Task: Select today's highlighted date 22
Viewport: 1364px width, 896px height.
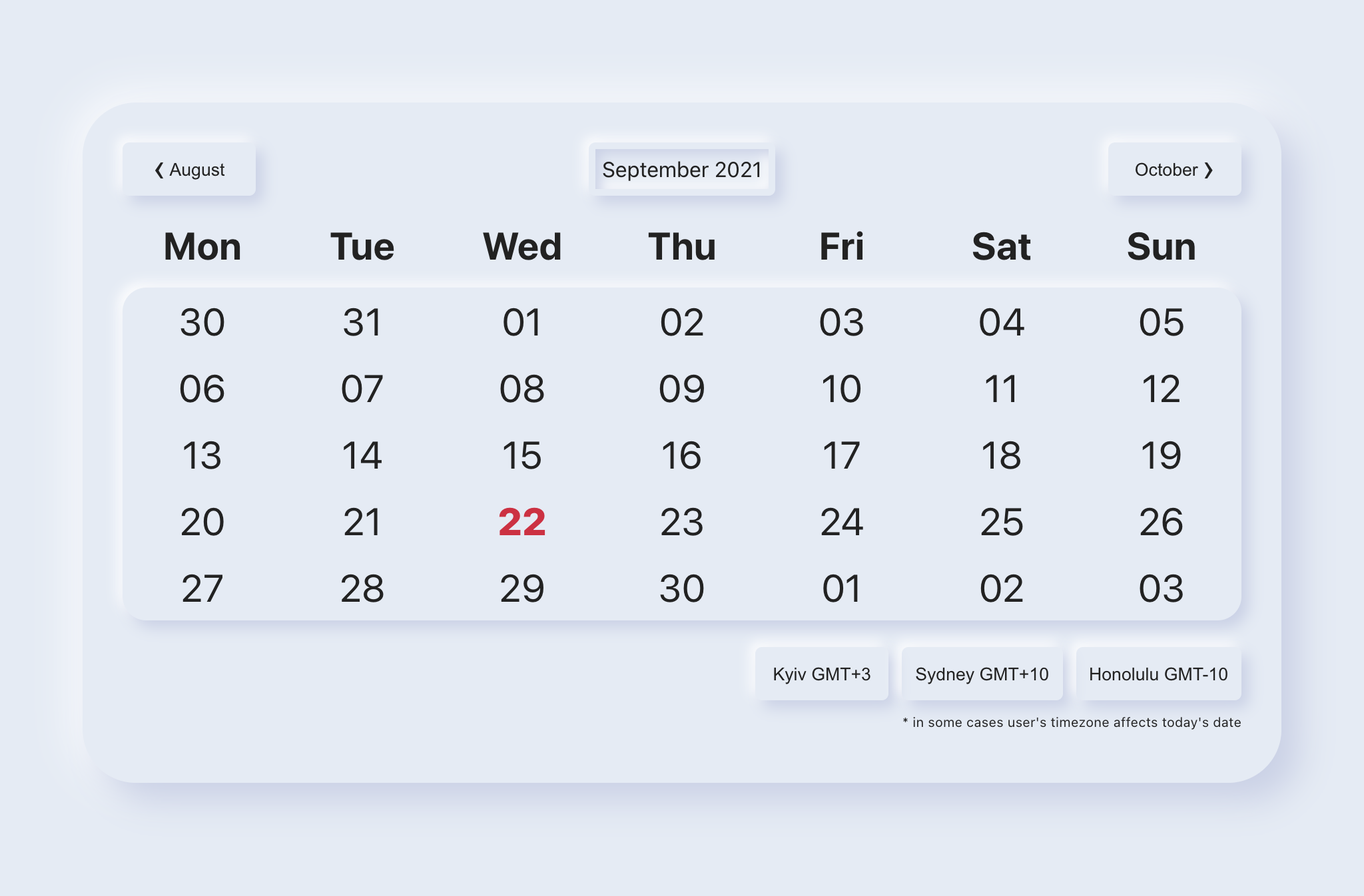Action: 522,522
